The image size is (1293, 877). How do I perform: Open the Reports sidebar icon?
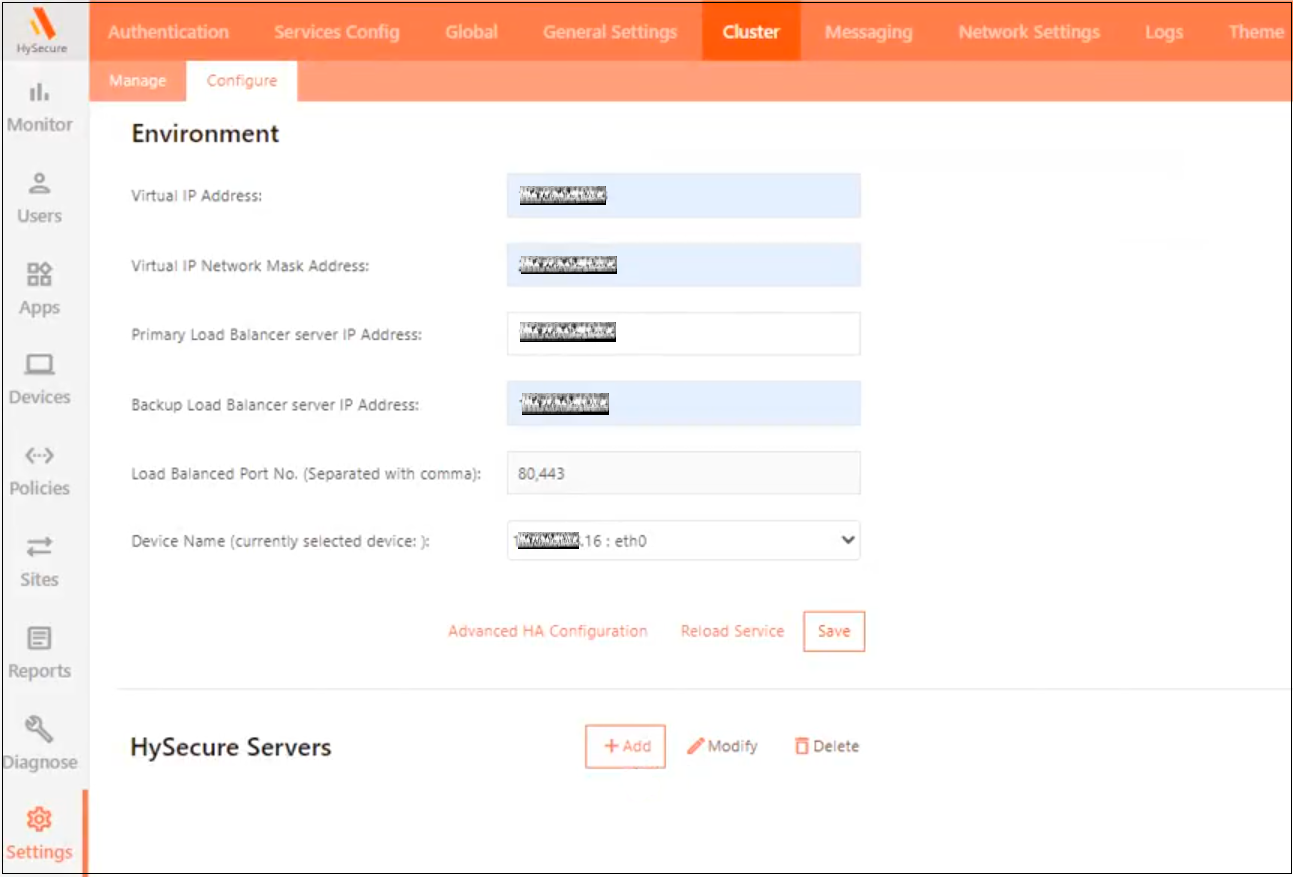[40, 653]
